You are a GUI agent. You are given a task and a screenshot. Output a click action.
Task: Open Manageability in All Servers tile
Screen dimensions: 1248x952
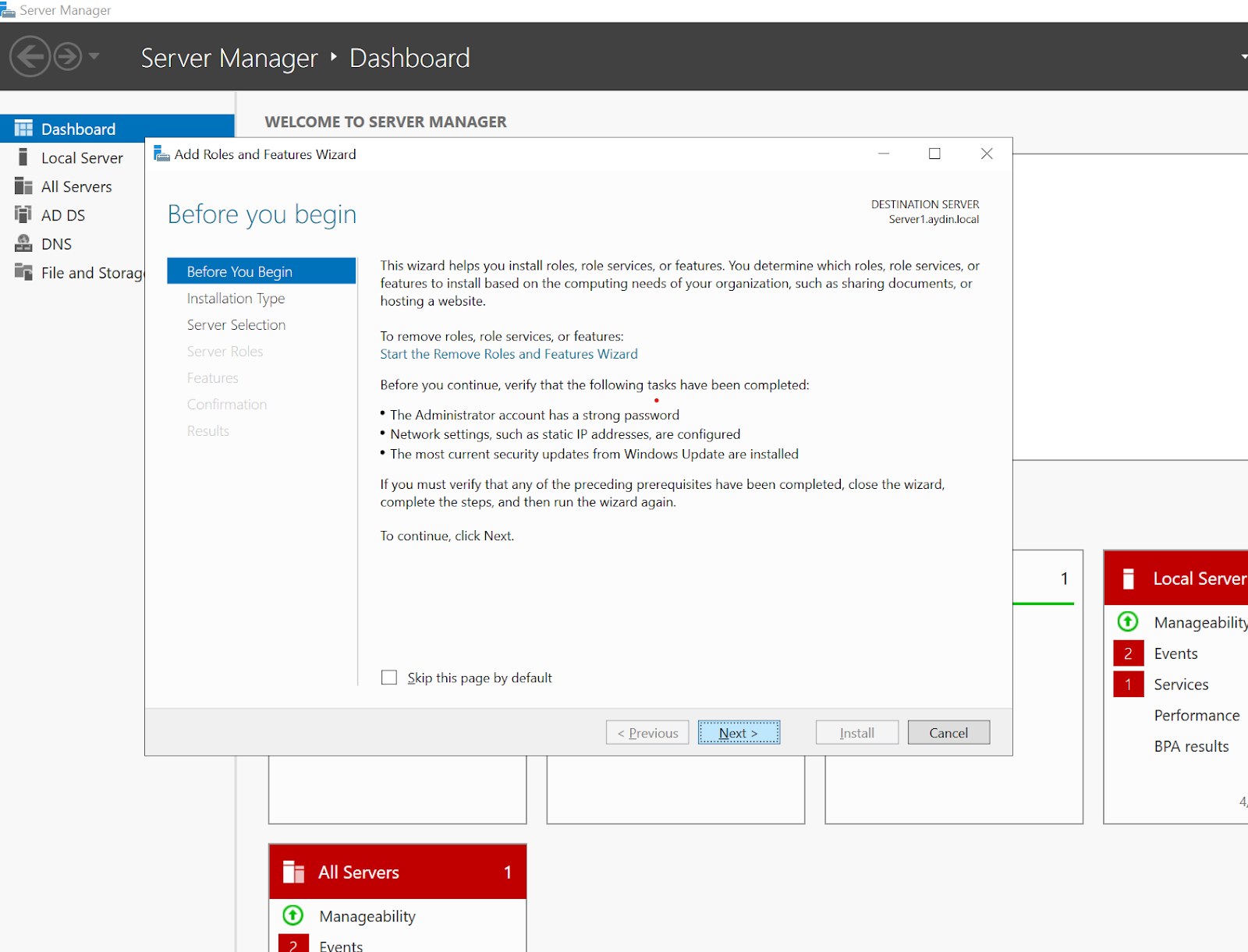pyautogui.click(x=367, y=916)
